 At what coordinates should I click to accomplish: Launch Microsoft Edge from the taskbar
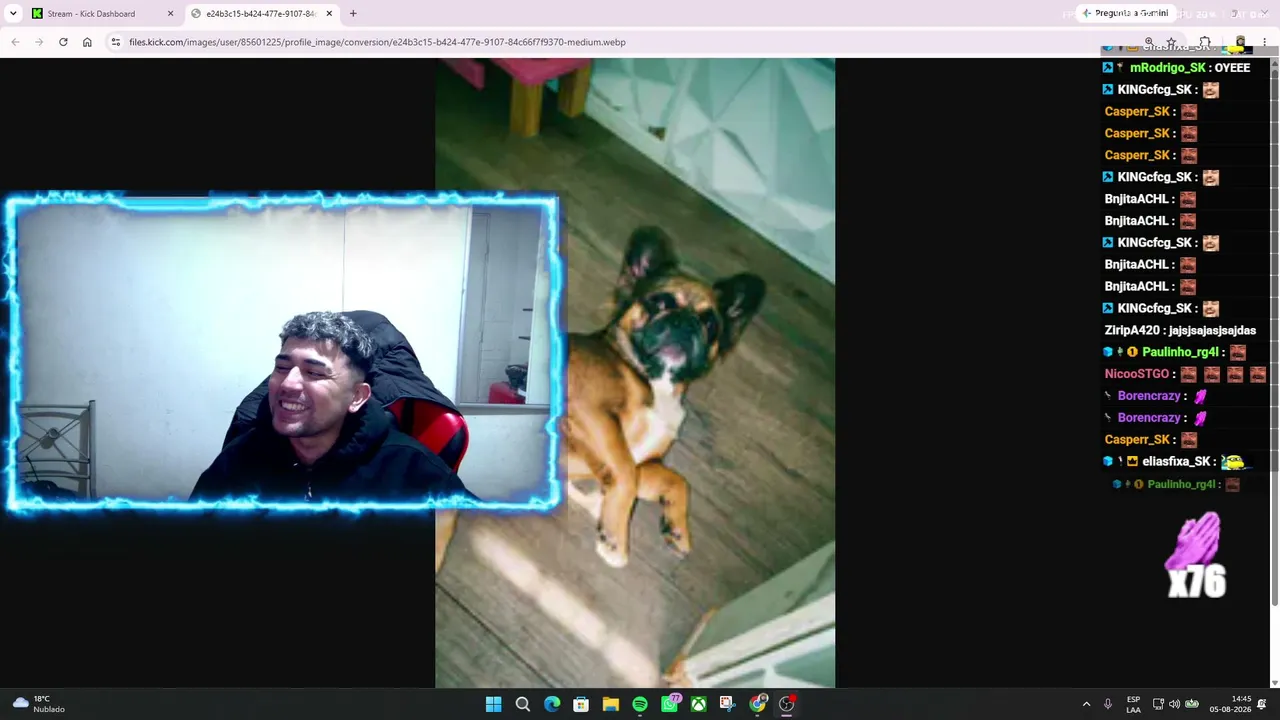point(552,705)
